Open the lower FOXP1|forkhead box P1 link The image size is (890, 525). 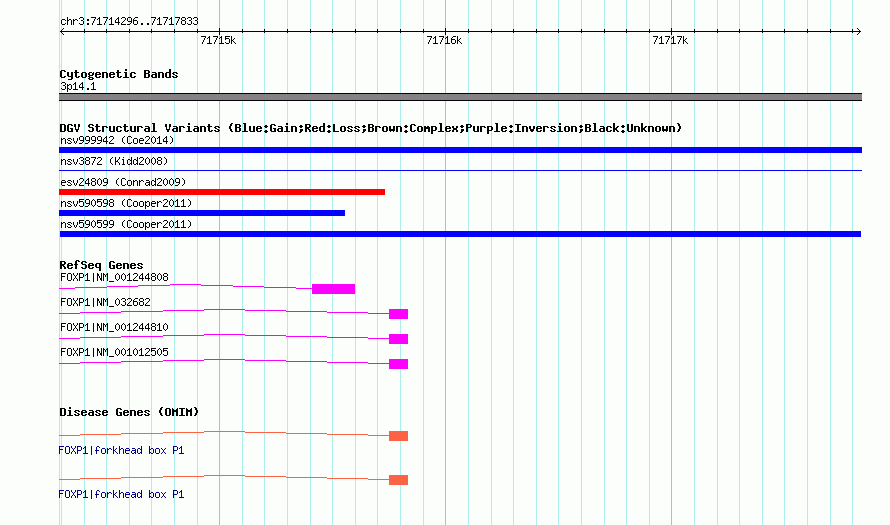click(x=121, y=494)
